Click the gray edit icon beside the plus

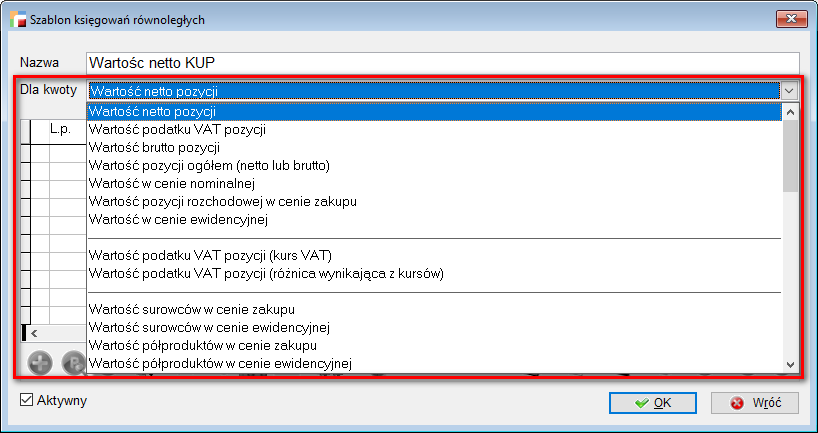73,363
